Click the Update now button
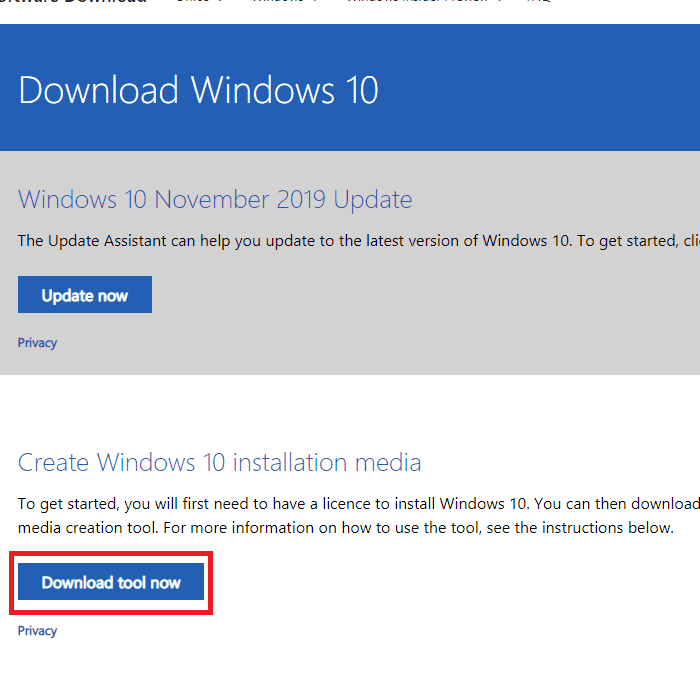Image resolution: width=700 pixels, height=700 pixels. (85, 295)
